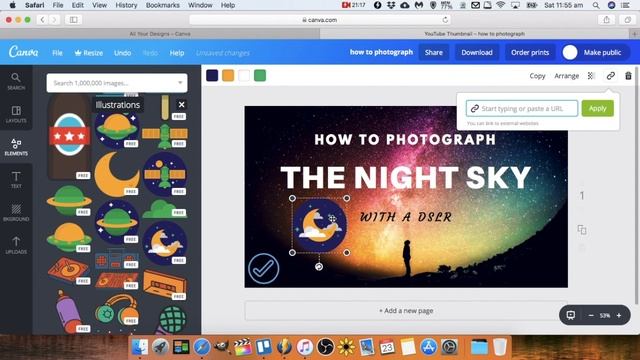Click the link icon in toolbar

tap(611, 76)
